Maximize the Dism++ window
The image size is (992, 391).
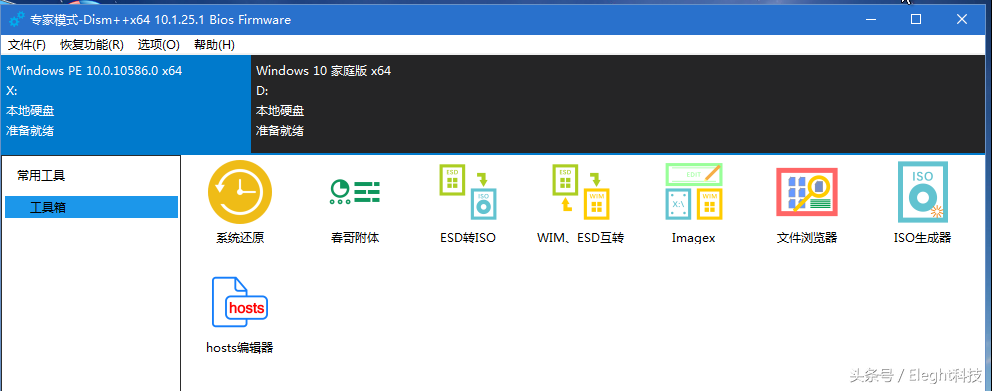tap(915, 20)
